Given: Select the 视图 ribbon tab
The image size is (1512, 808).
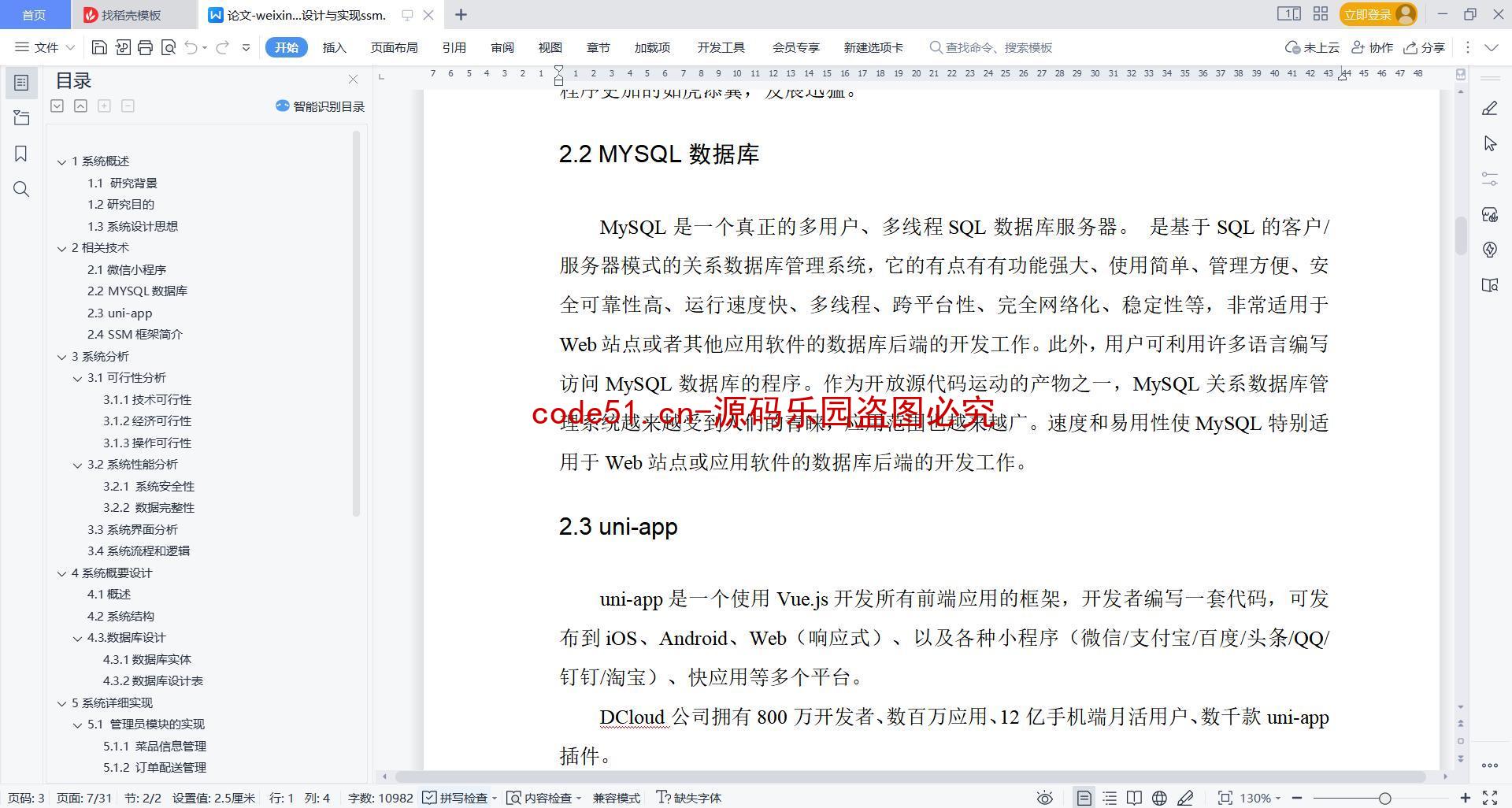Looking at the screenshot, I should (x=550, y=47).
